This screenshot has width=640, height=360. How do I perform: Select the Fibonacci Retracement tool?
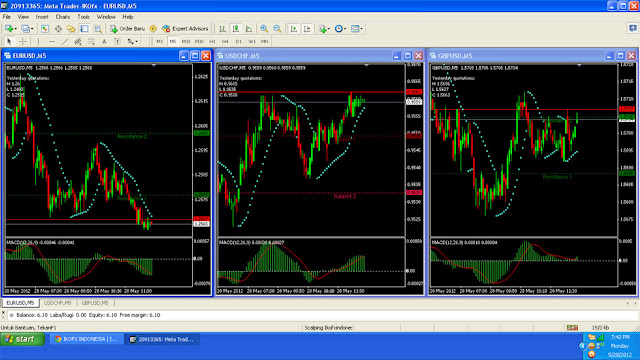[91, 41]
